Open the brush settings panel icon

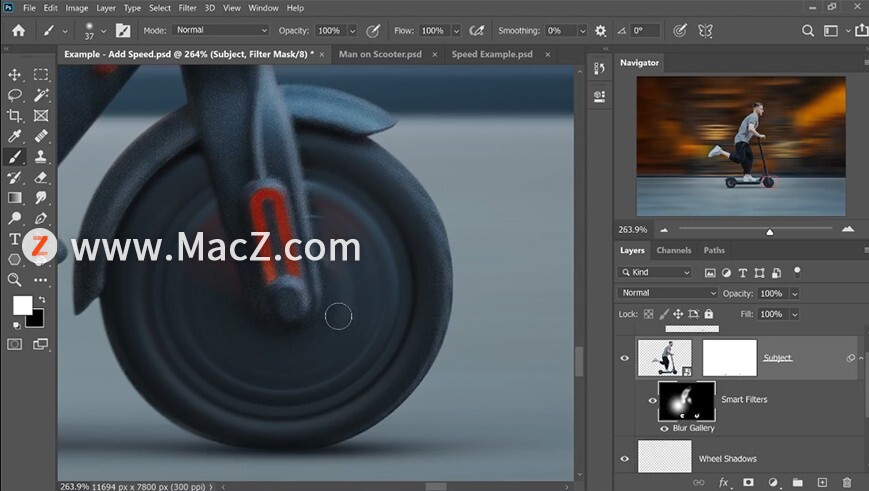[122, 30]
